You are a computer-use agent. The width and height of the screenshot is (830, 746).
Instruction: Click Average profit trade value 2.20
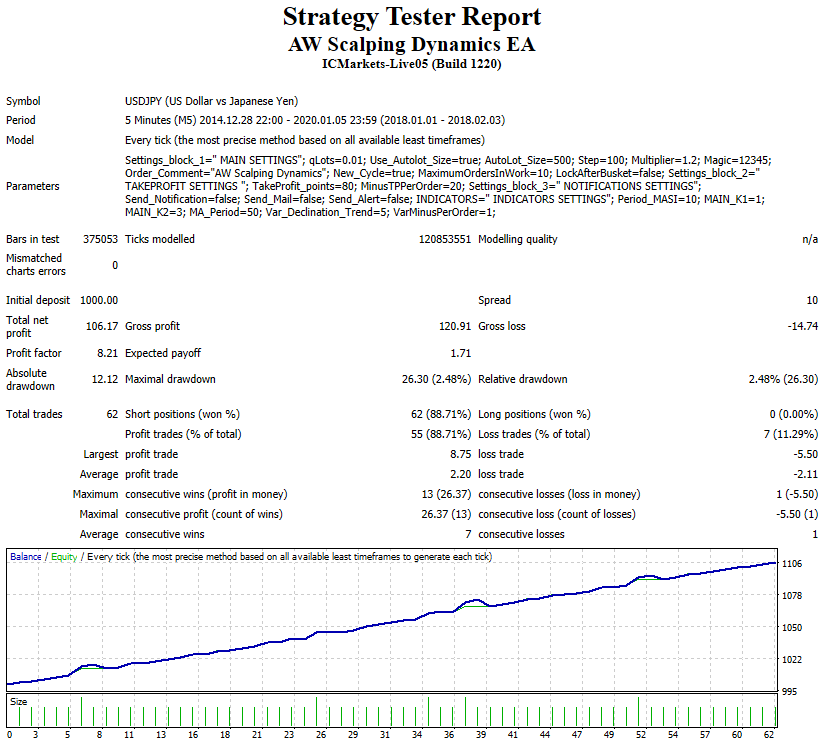pyautogui.click(x=461, y=474)
